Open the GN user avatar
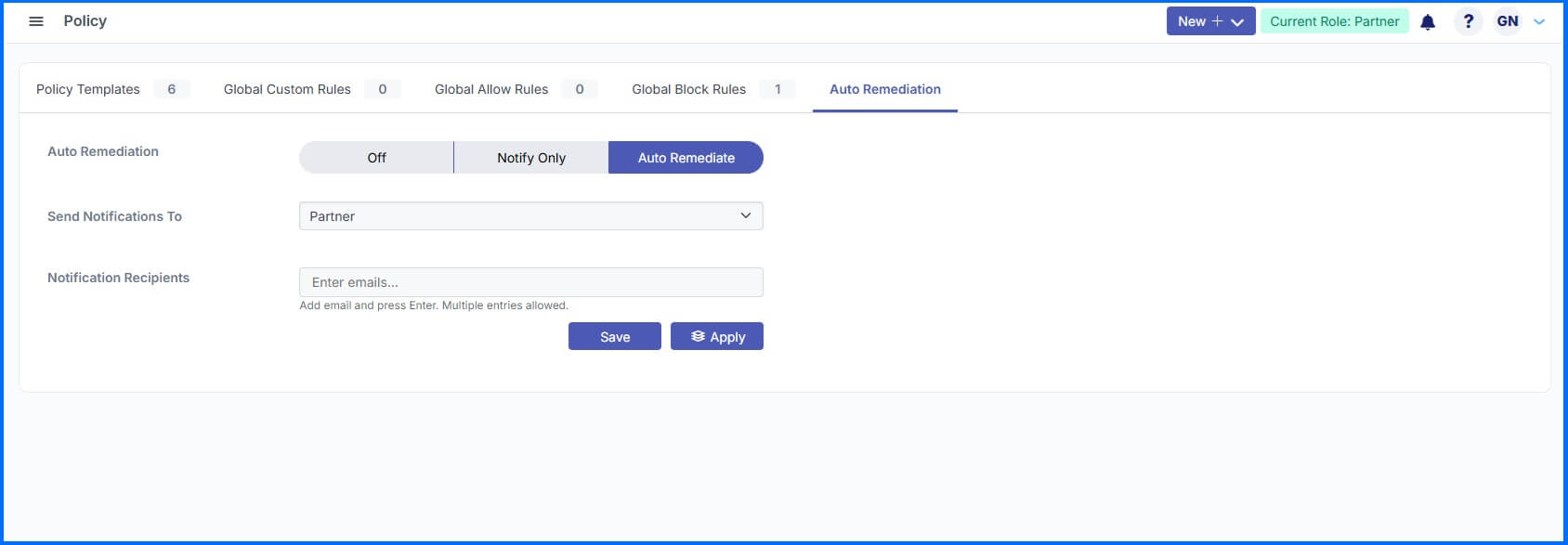The height and width of the screenshot is (545, 1568). click(x=1508, y=21)
